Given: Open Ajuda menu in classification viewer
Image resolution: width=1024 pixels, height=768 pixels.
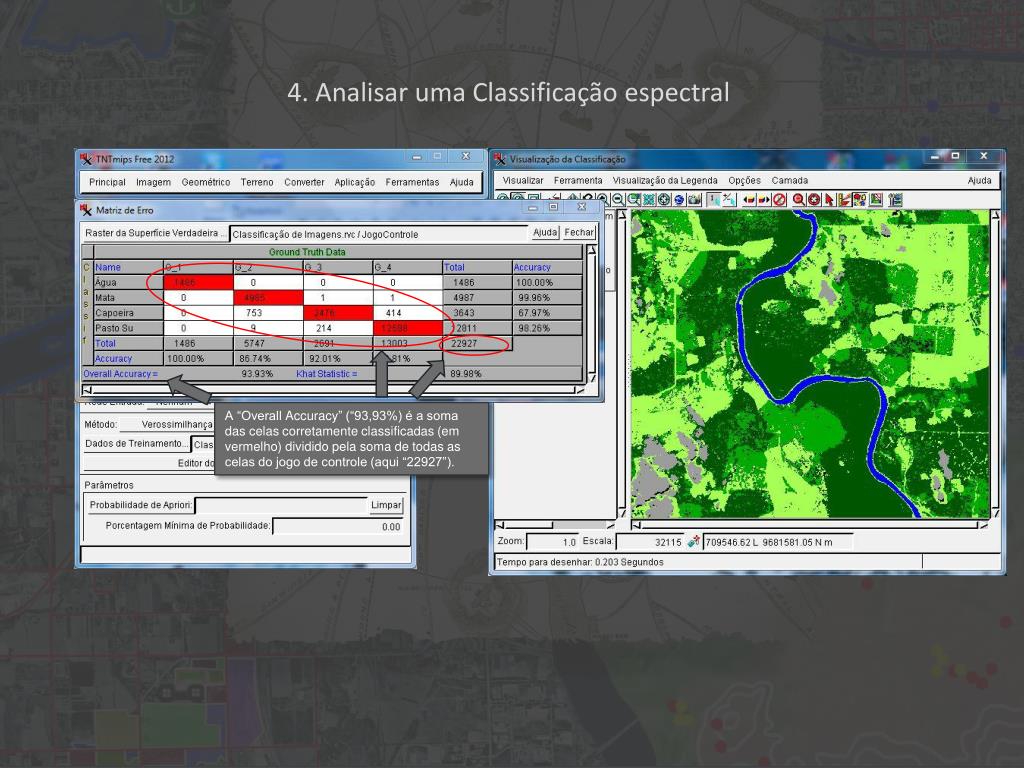Looking at the screenshot, I should pos(979,180).
